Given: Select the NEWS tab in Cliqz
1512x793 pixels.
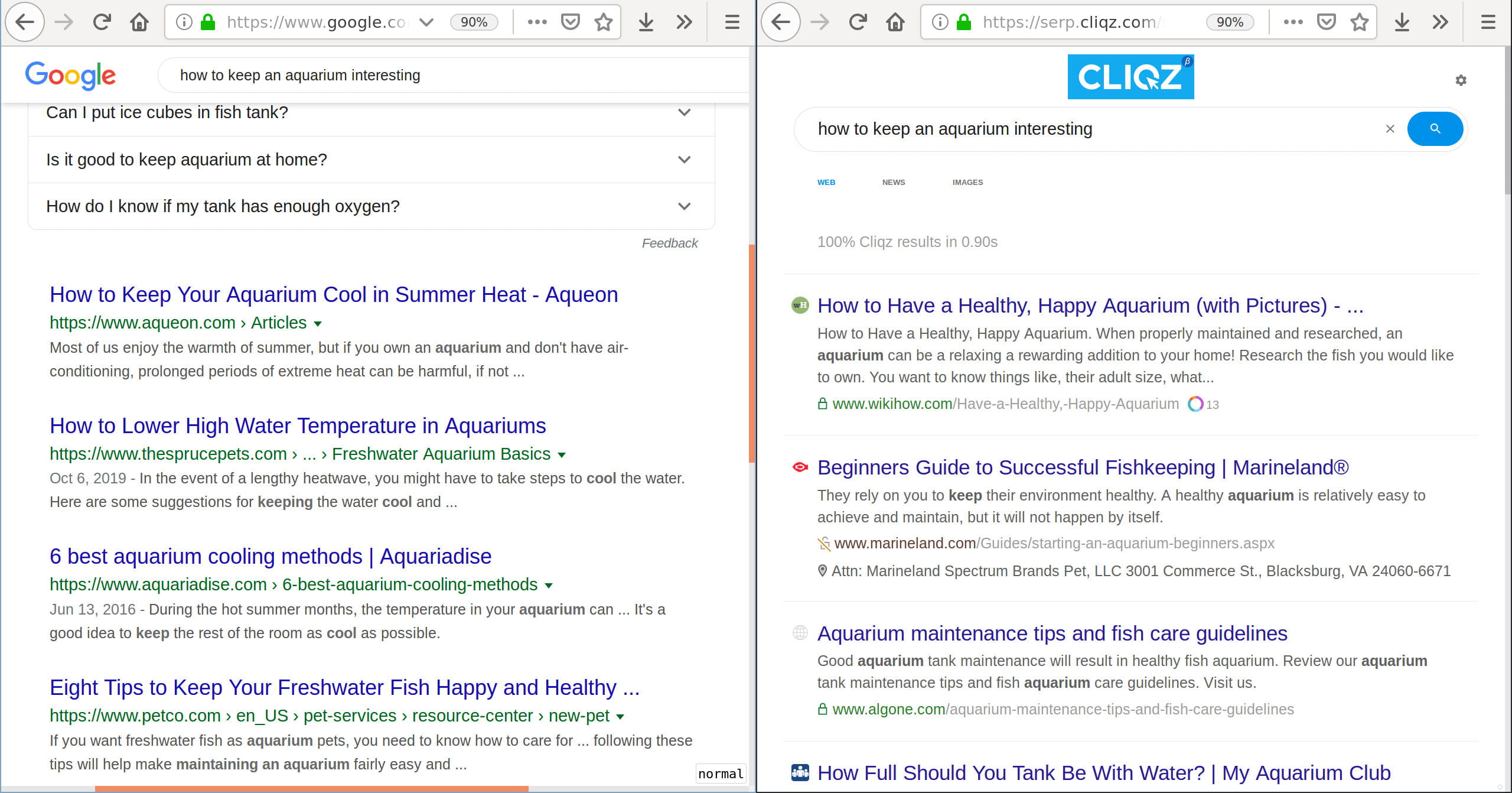Looking at the screenshot, I should (894, 183).
